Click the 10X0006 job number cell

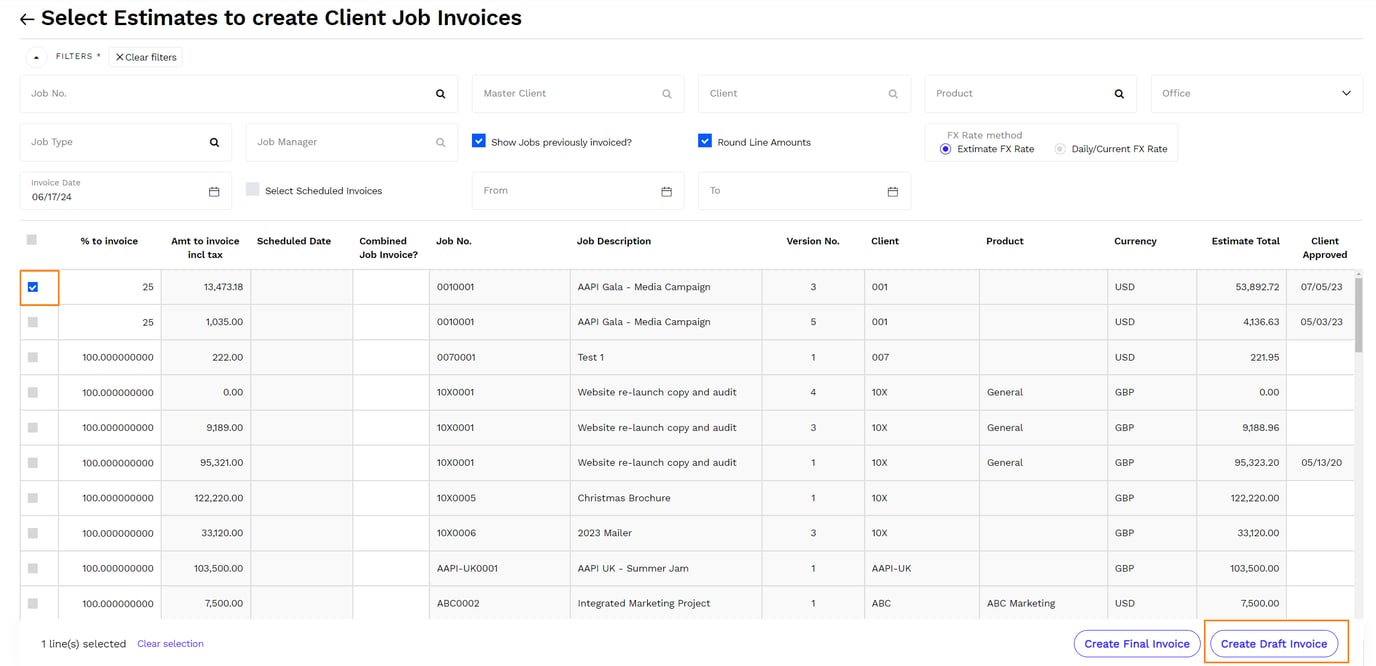tap(499, 533)
